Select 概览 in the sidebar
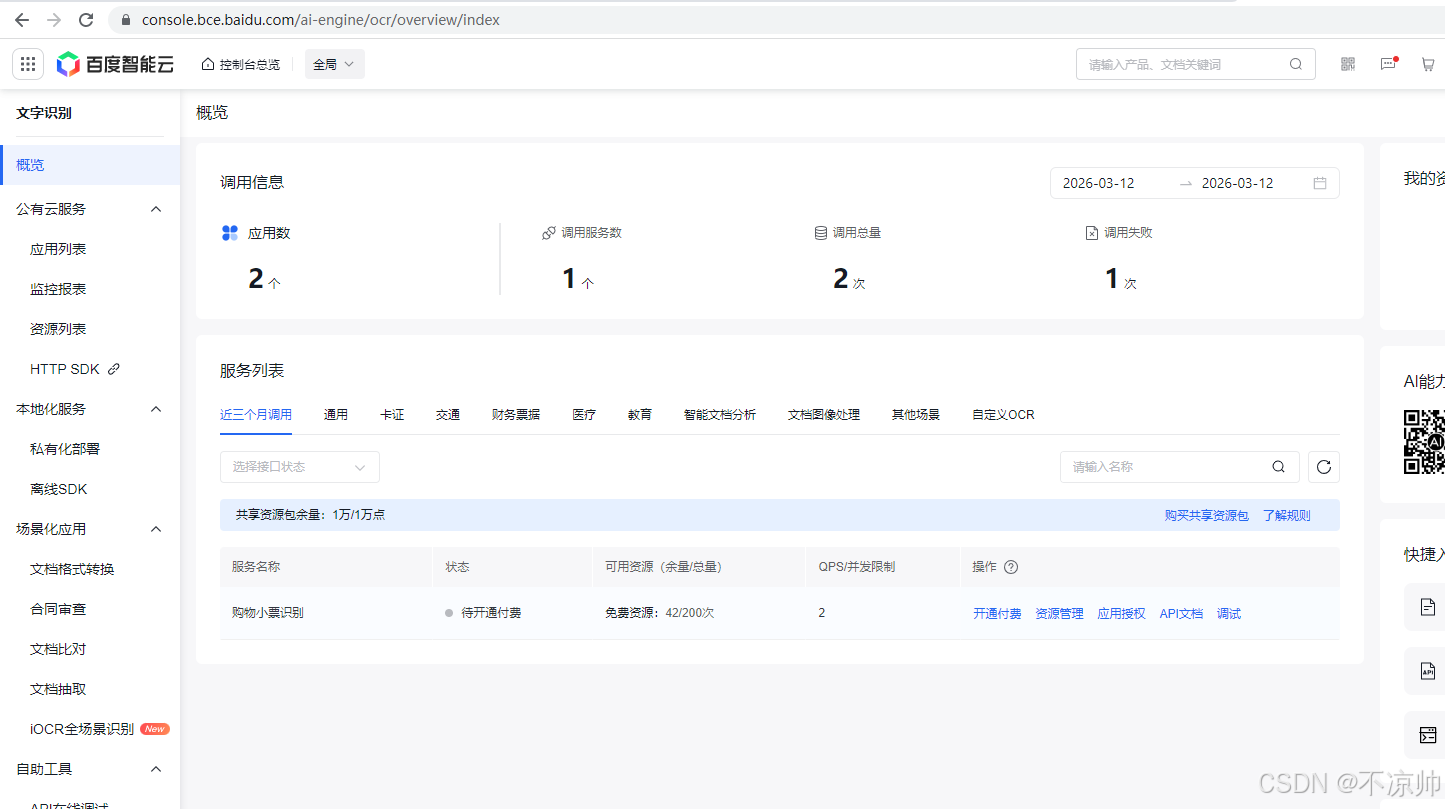The image size is (1445, 809). [x=90, y=165]
